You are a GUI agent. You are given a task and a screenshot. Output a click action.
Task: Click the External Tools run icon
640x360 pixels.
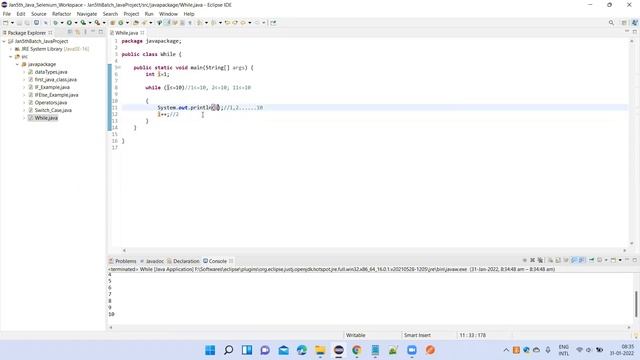(97, 23)
